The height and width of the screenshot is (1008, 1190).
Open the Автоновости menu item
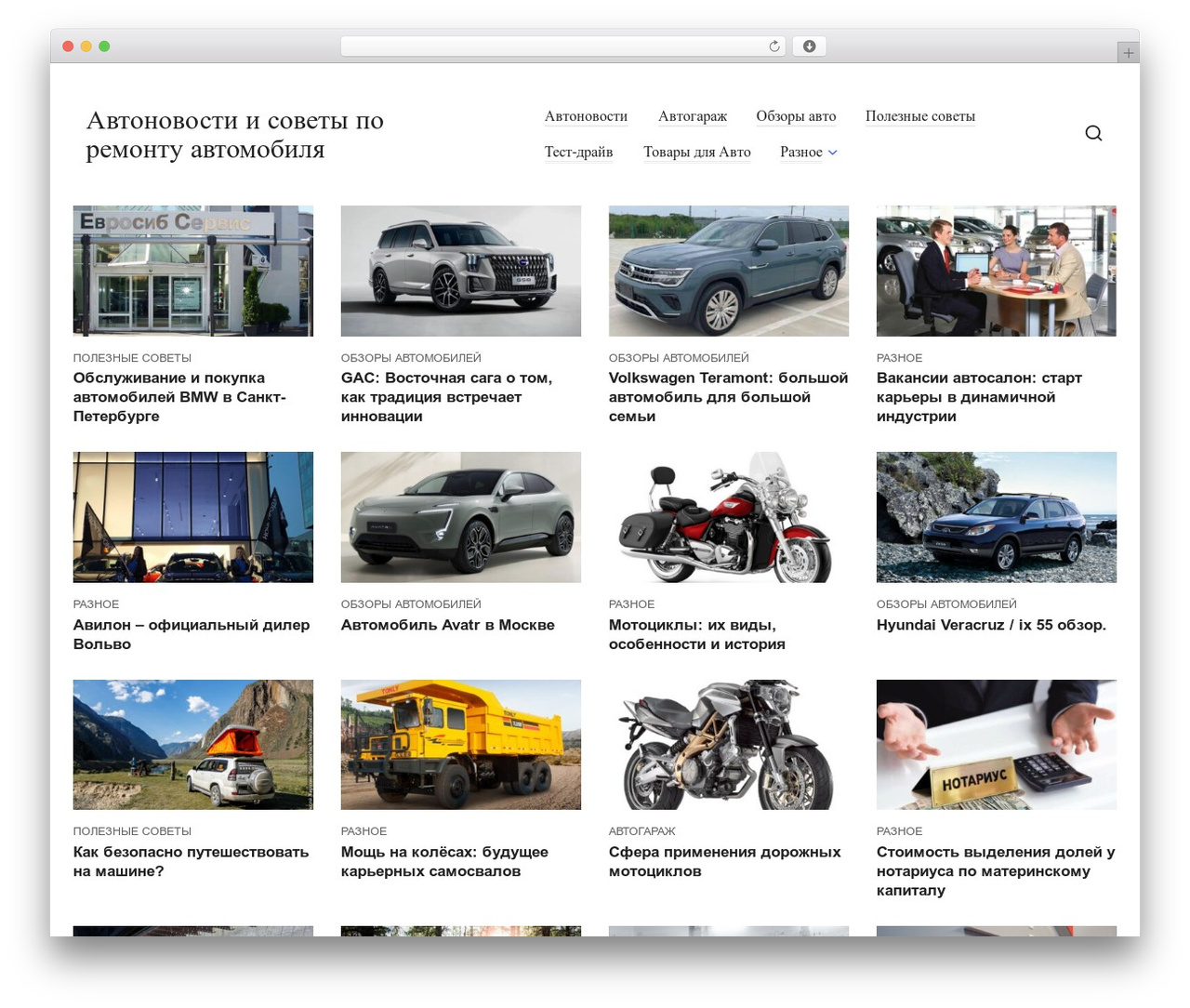click(x=586, y=116)
